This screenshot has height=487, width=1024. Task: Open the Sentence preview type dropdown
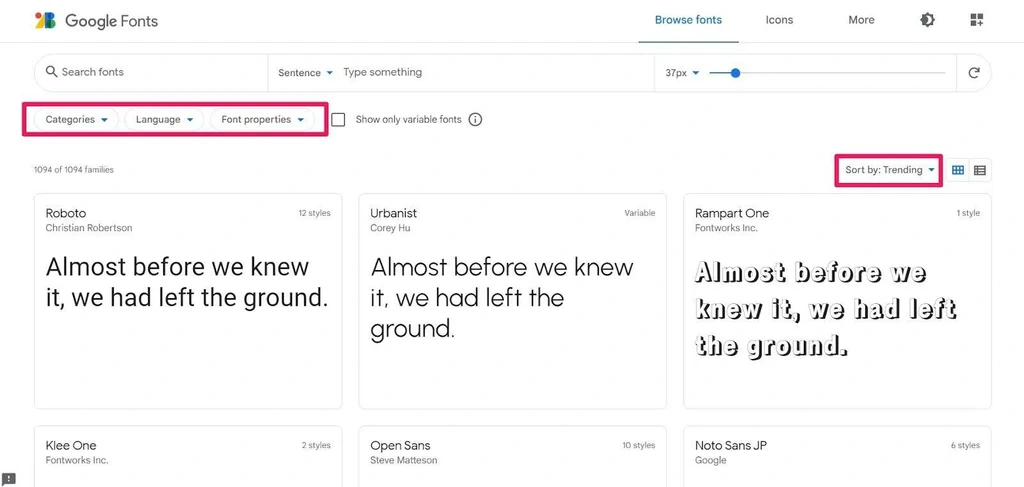point(305,73)
